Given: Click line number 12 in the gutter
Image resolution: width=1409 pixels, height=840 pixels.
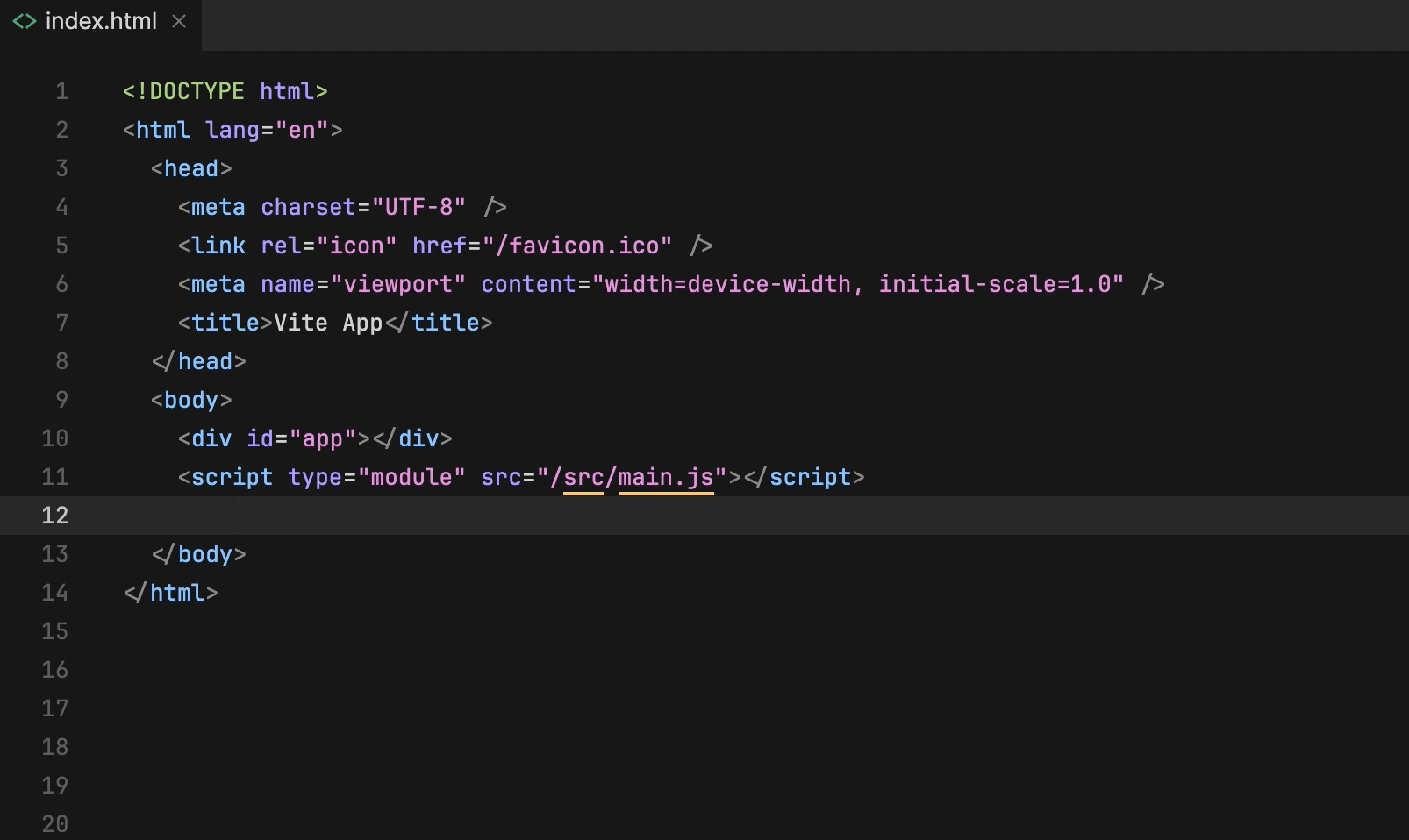Looking at the screenshot, I should tap(54, 516).
